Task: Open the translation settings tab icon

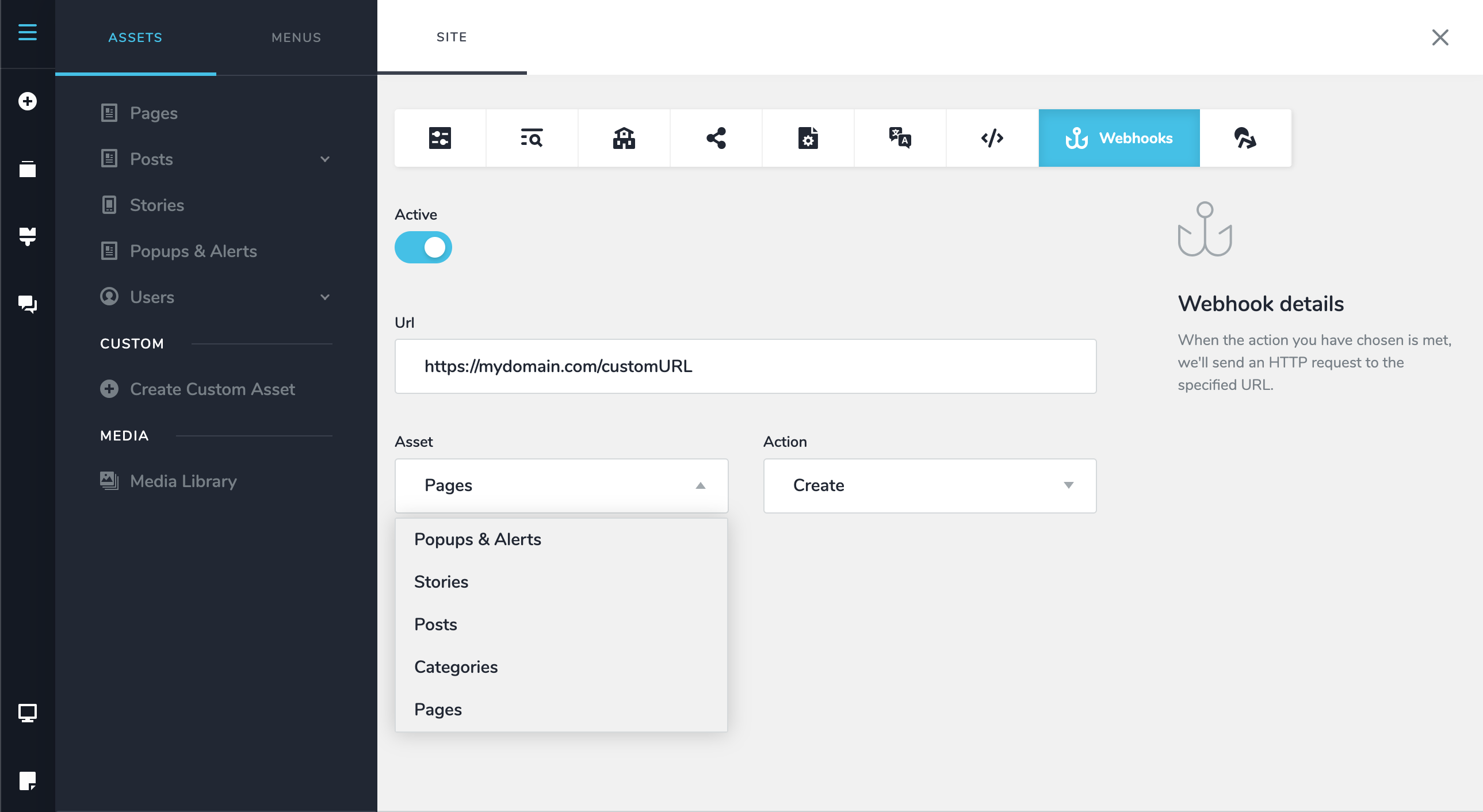Action: tap(900, 138)
